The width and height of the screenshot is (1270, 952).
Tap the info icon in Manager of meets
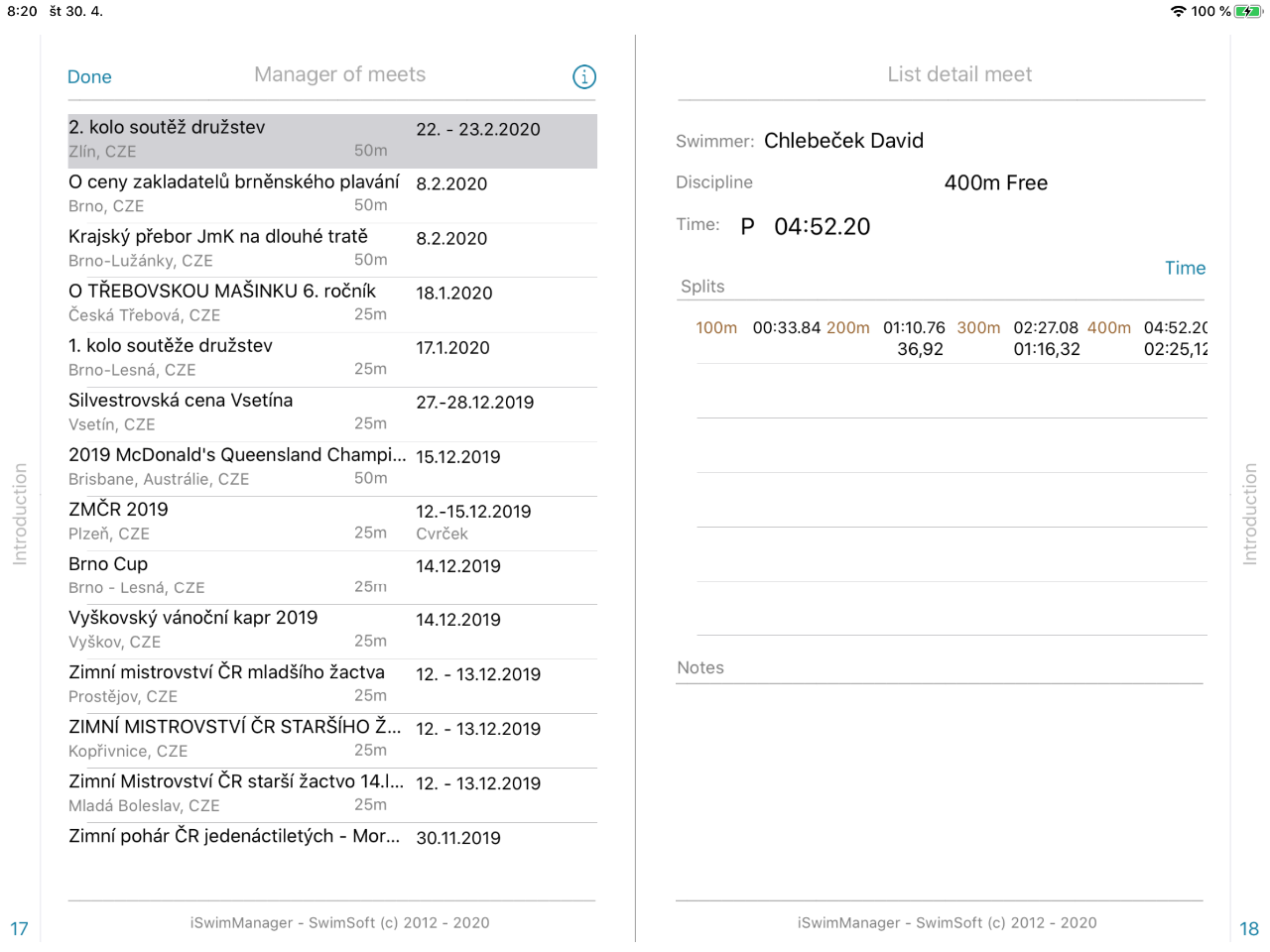pos(584,76)
